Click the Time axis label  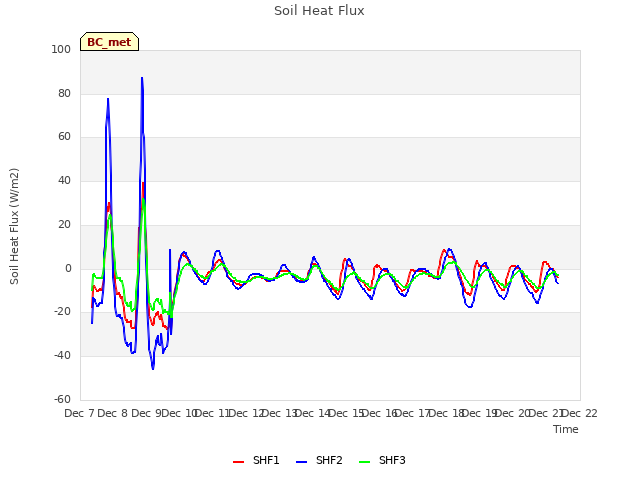(566, 429)
